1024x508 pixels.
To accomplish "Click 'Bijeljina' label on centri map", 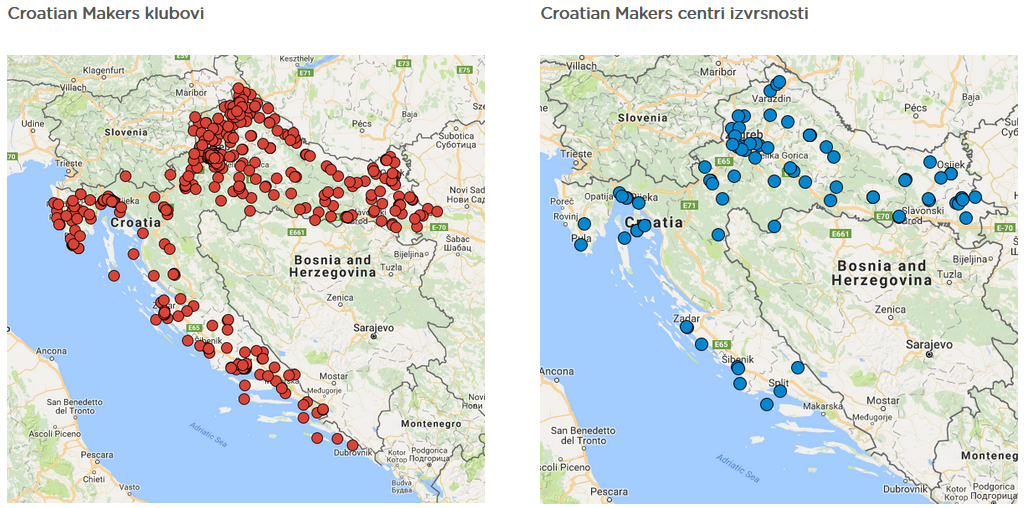I will click(968, 259).
